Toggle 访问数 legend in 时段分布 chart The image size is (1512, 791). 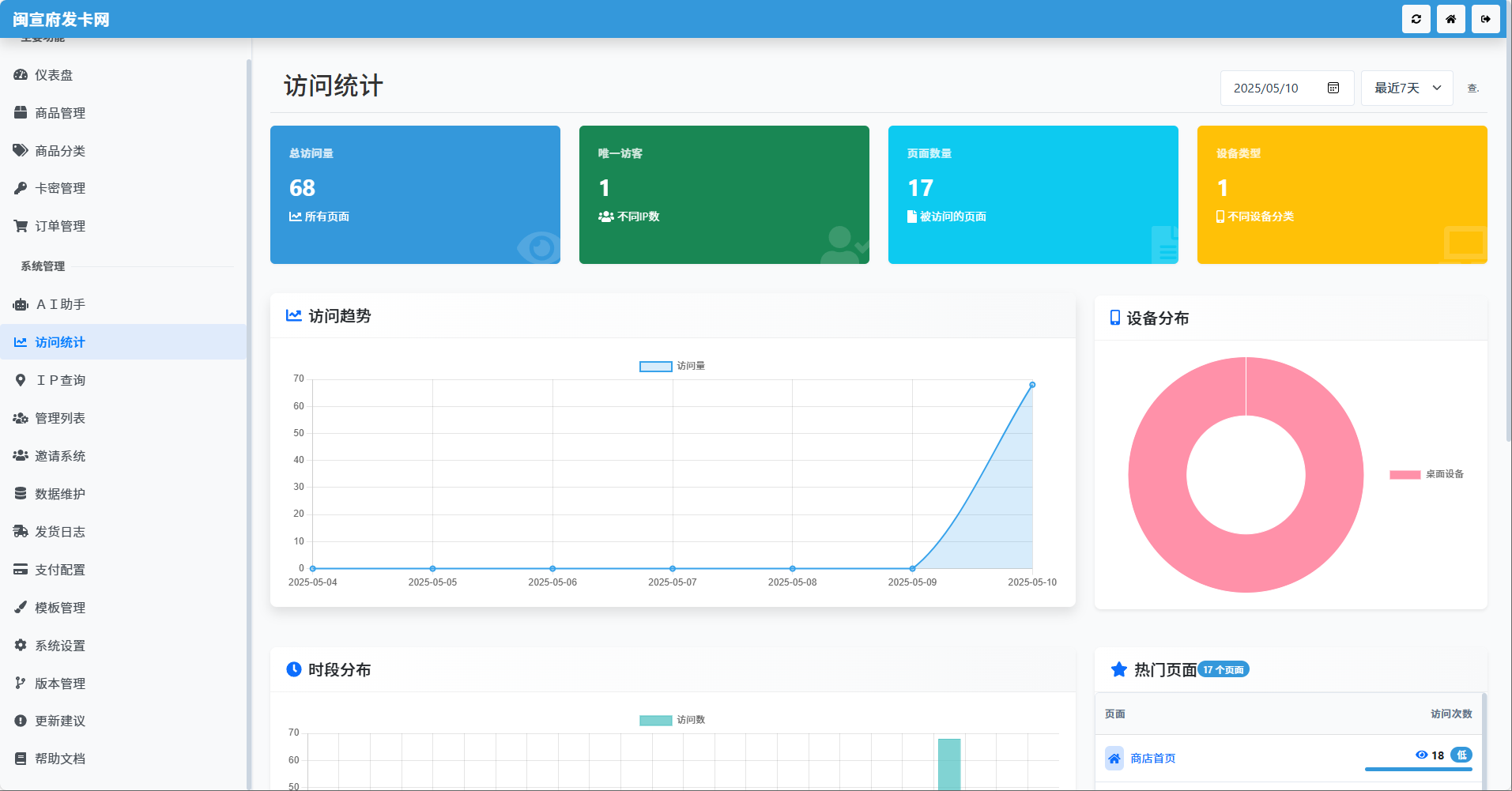pyautogui.click(x=672, y=720)
